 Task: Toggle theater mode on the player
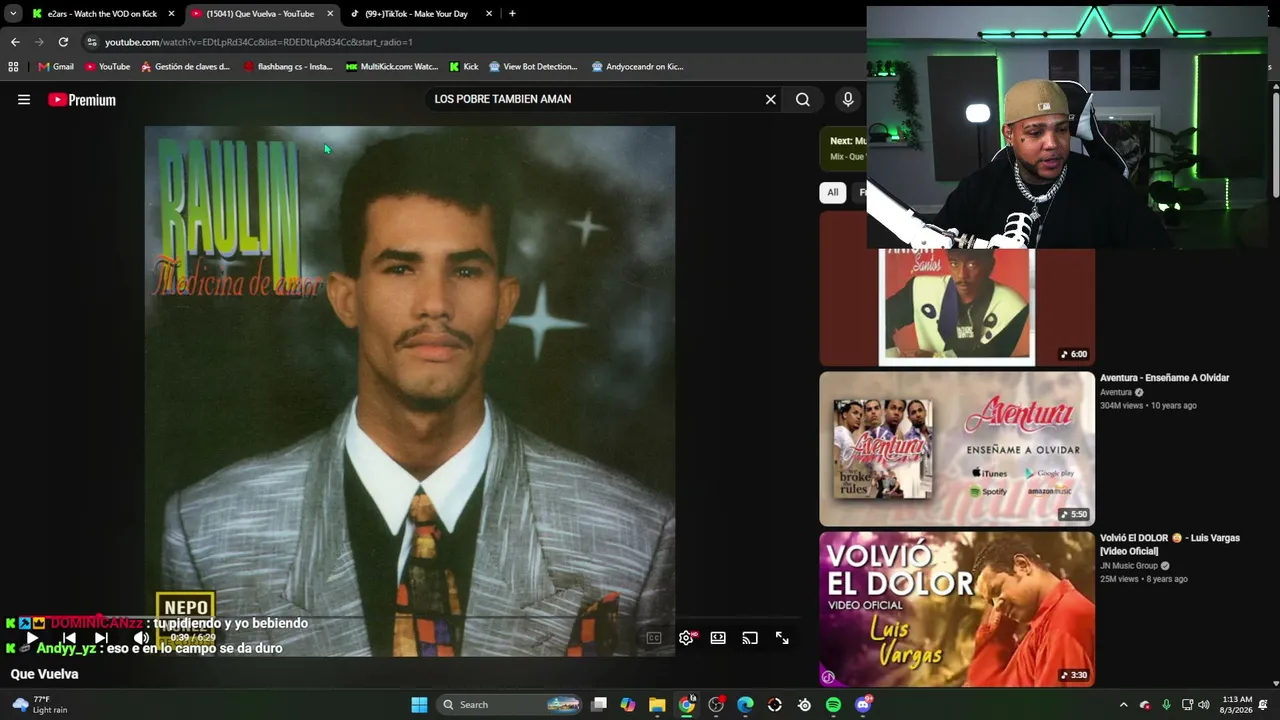(718, 638)
